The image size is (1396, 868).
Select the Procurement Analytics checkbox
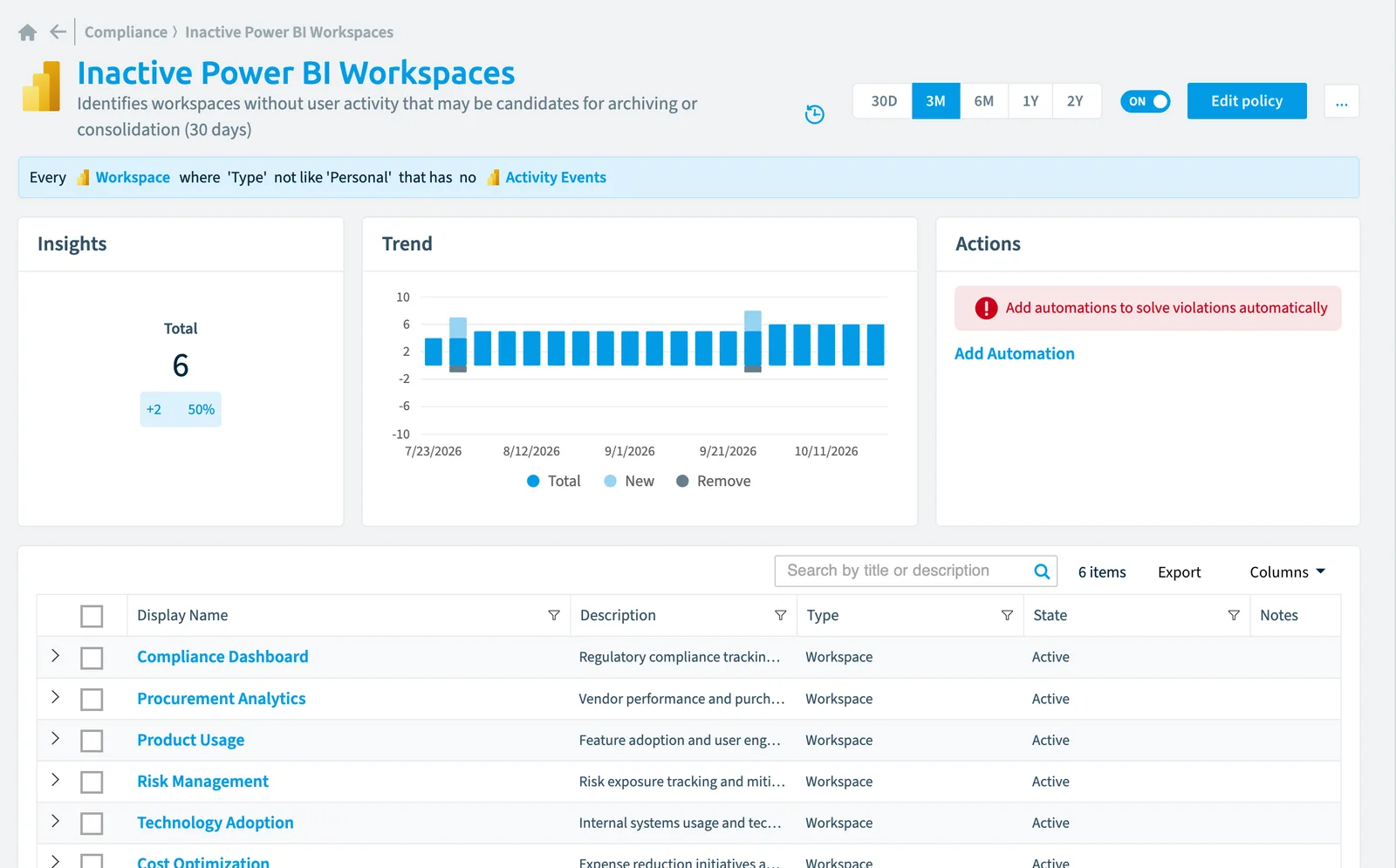click(x=92, y=700)
